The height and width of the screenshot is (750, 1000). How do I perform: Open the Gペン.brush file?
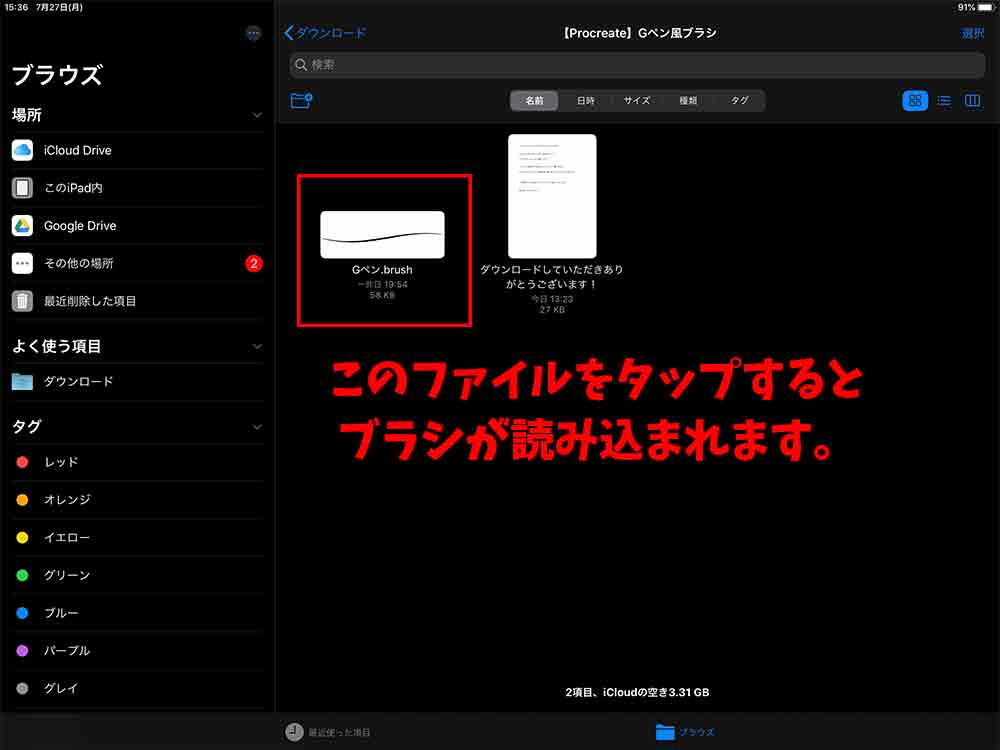(382, 235)
